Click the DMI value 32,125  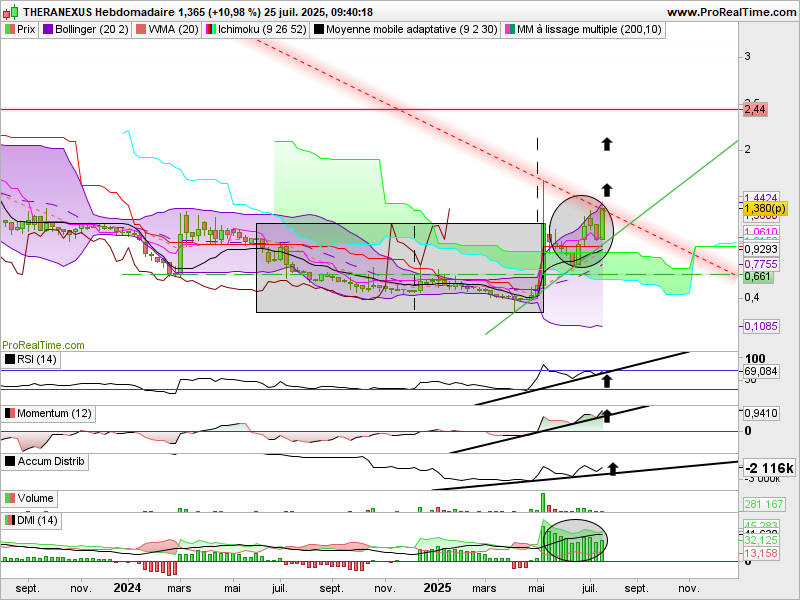click(x=761, y=540)
